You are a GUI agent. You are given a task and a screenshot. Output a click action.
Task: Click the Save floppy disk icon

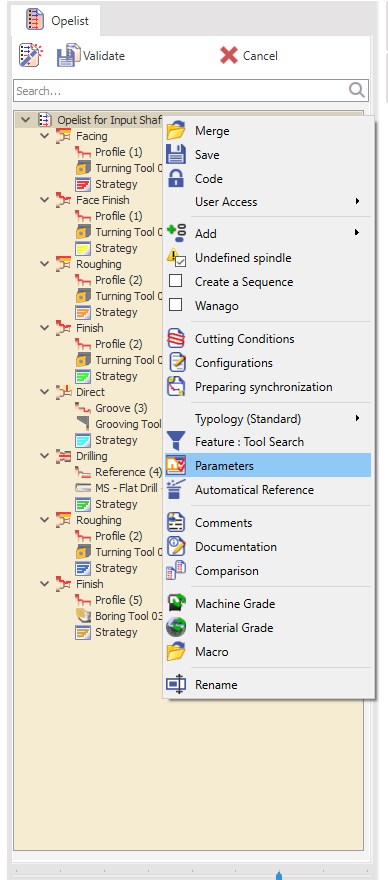tap(176, 154)
